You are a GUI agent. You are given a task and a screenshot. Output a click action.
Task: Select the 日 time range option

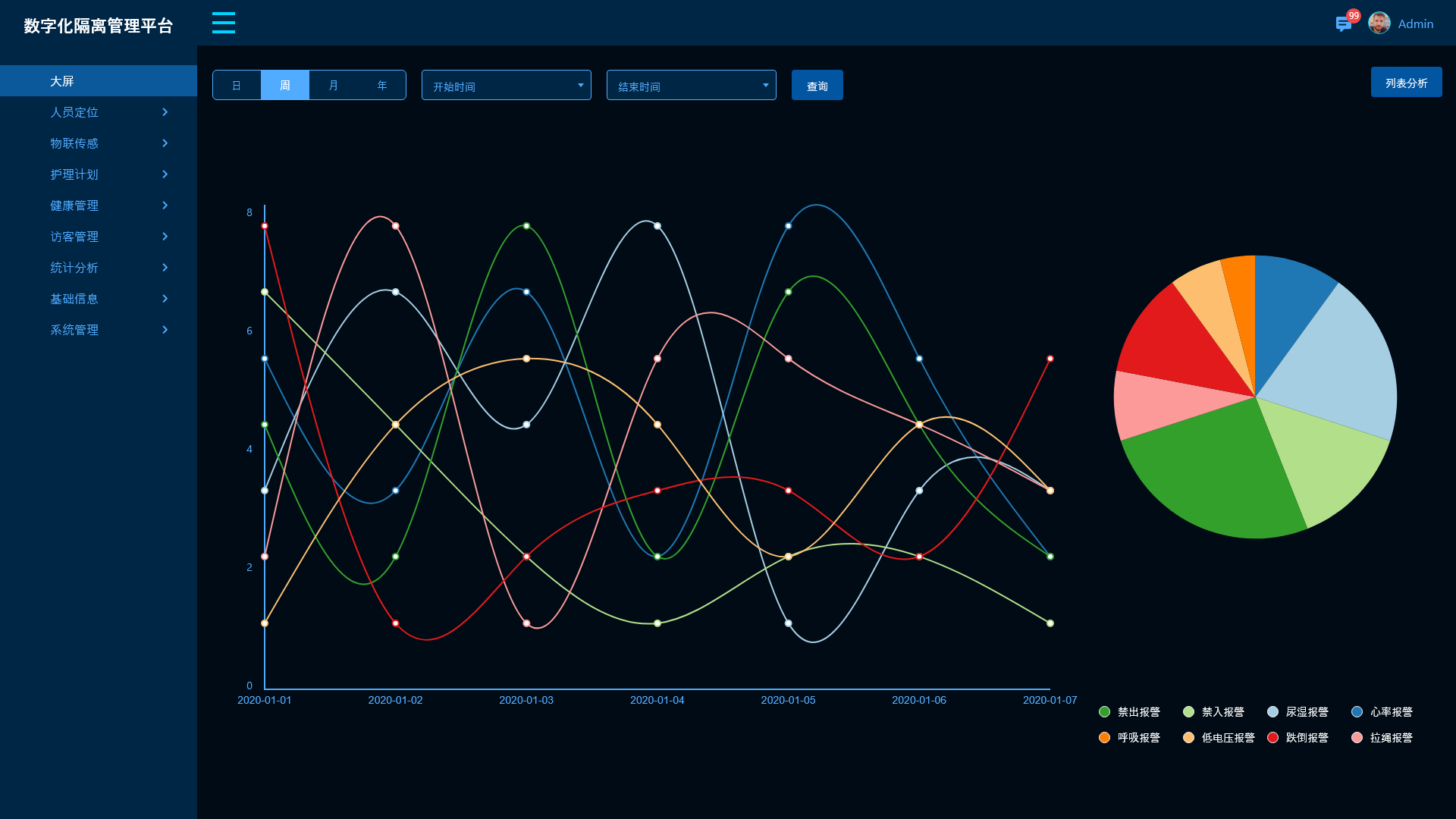tap(237, 85)
